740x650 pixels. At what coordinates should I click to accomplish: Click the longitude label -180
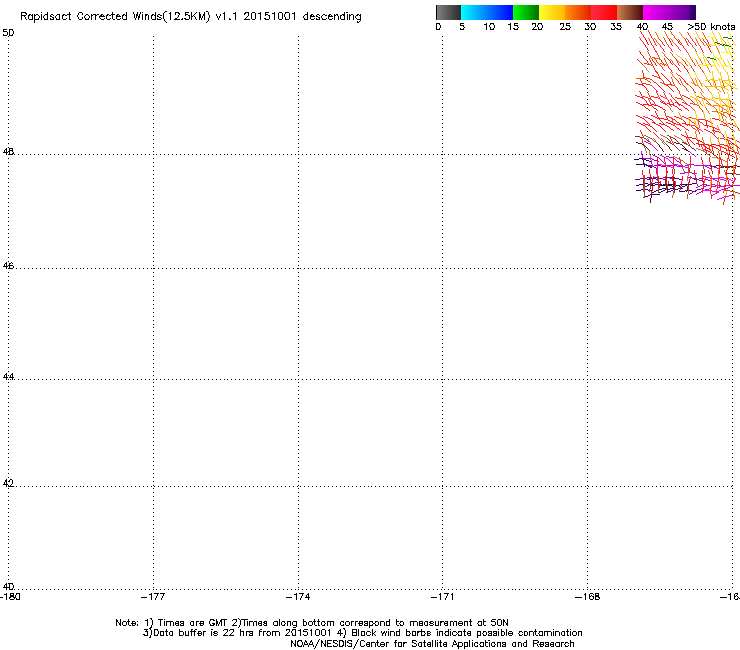[x=9, y=597]
